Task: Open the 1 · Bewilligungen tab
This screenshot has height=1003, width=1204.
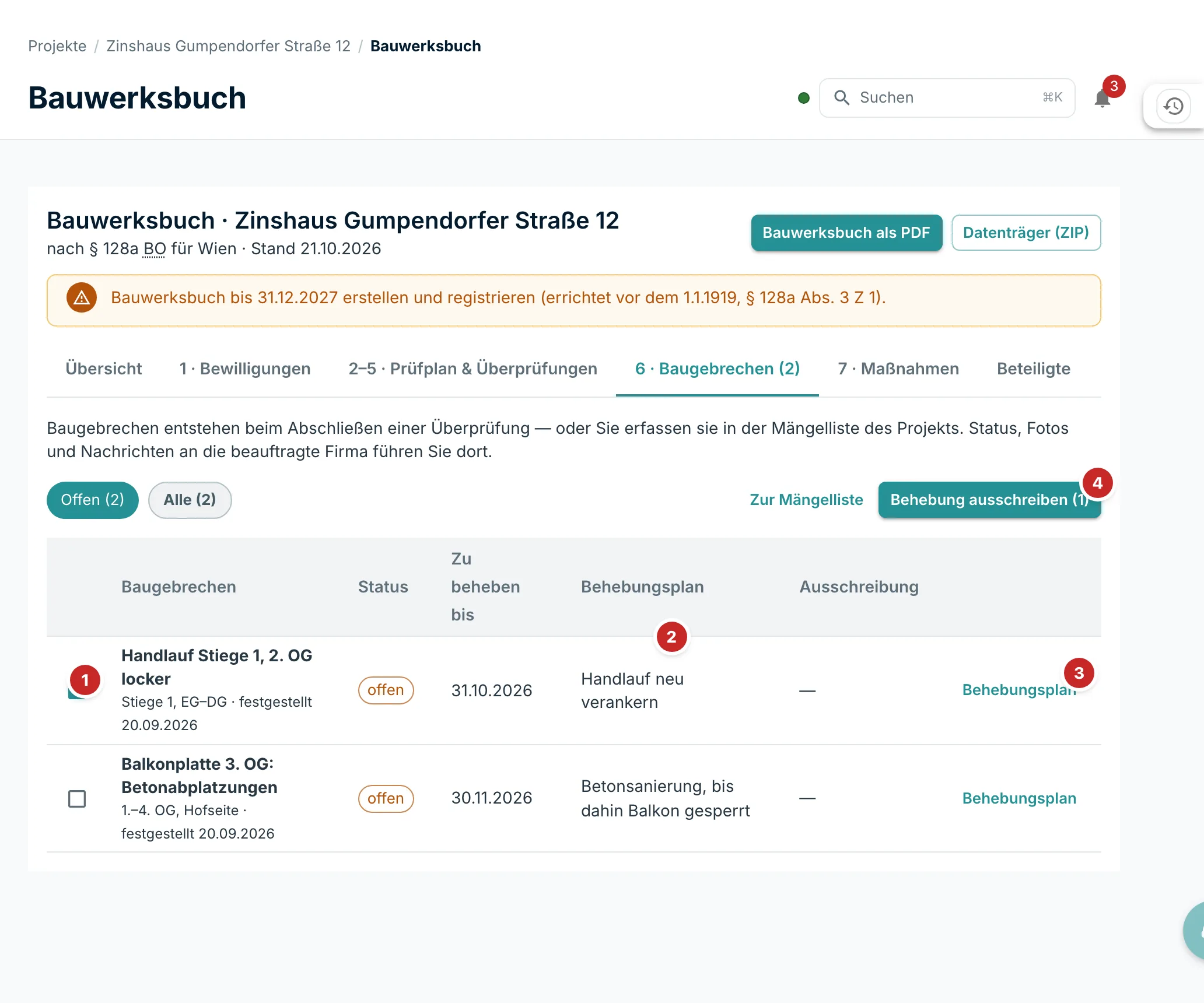Action: [245, 369]
